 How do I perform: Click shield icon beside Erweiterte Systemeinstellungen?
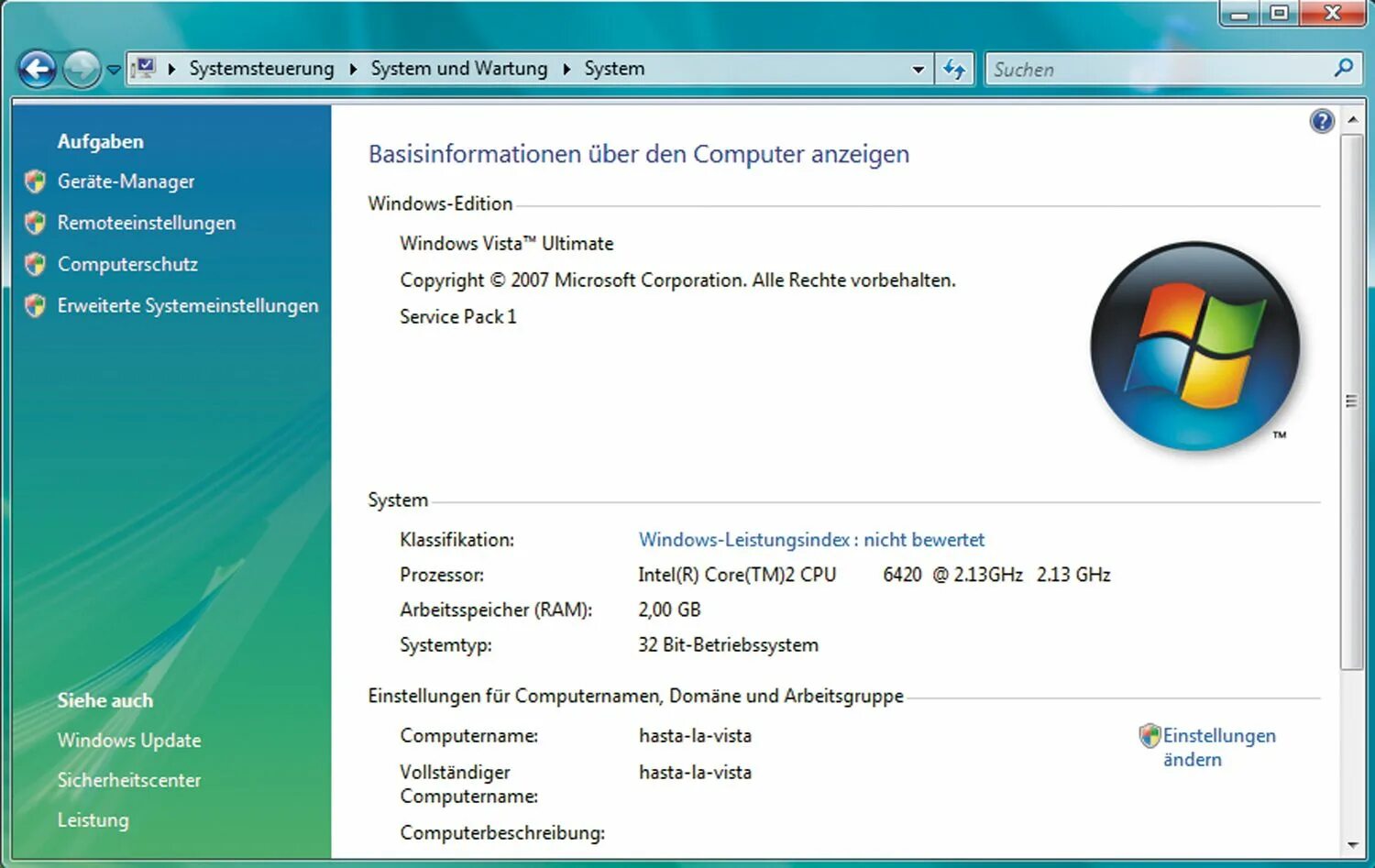[x=36, y=305]
